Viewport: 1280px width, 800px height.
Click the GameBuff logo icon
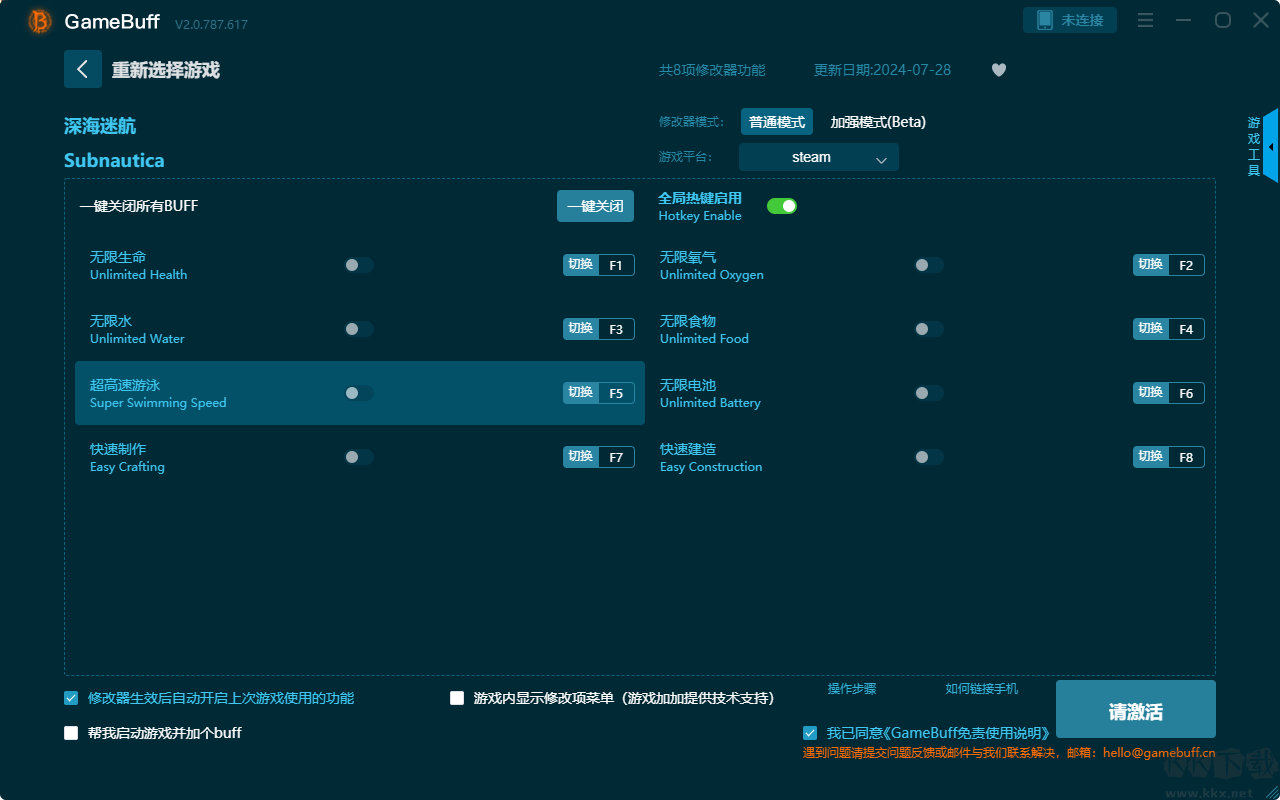40,21
